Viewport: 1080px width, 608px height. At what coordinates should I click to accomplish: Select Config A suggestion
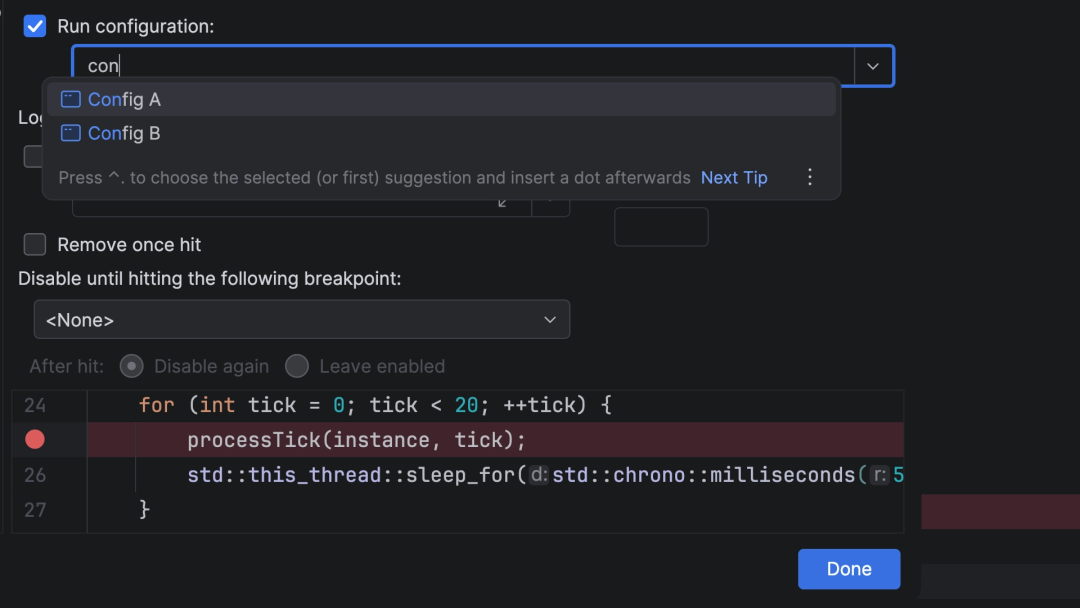click(x=442, y=99)
